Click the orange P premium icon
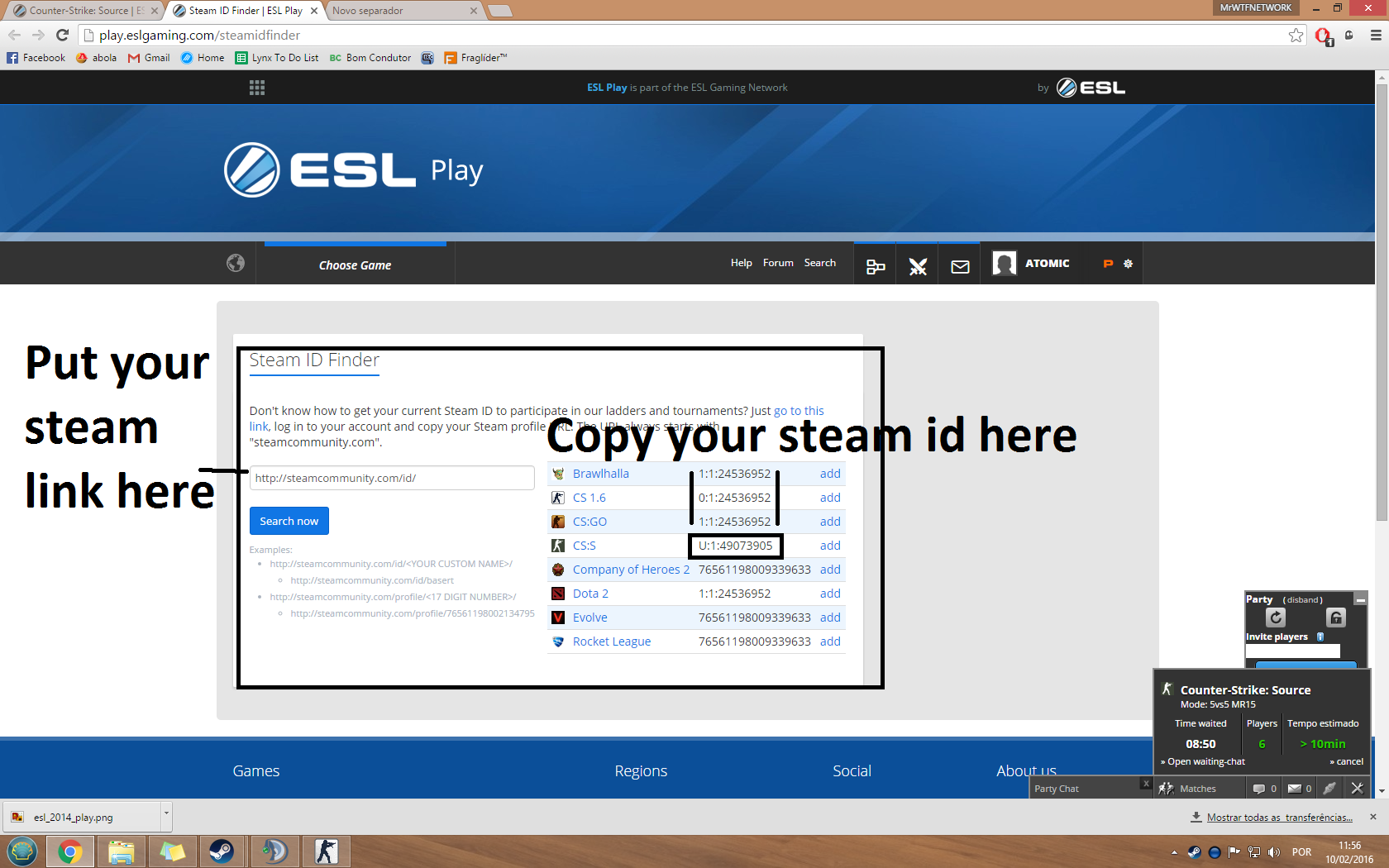The image size is (1389, 868). coord(1108,264)
